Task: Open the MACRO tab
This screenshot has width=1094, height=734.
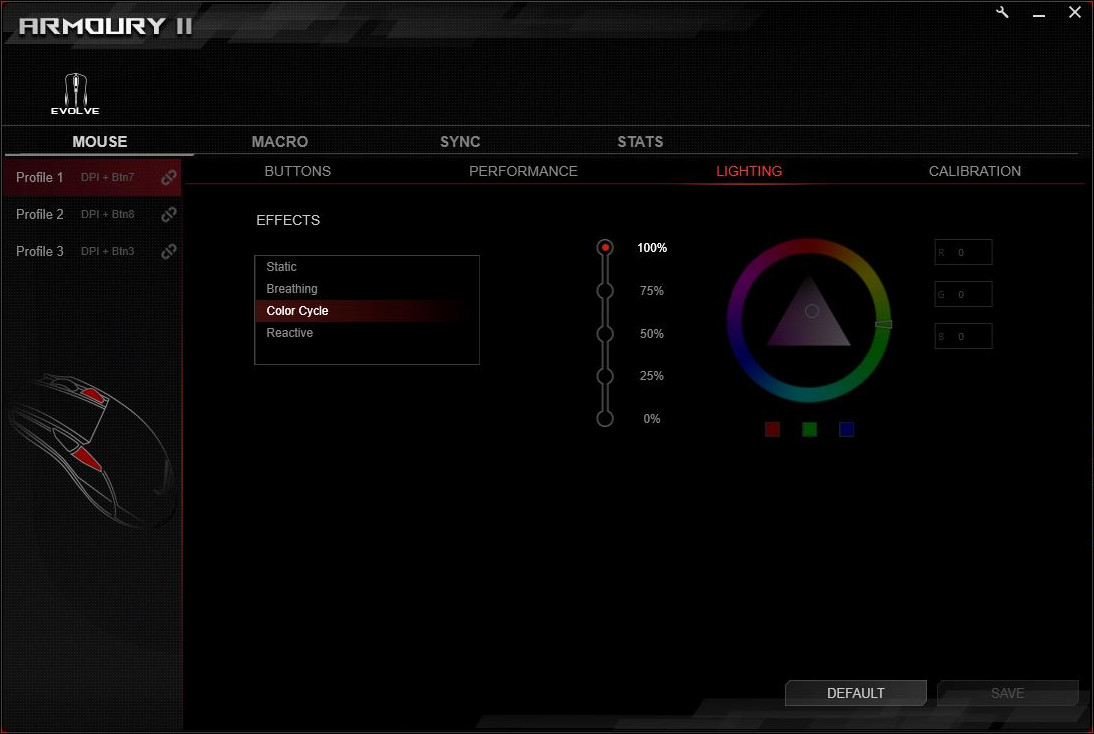Action: 280,142
